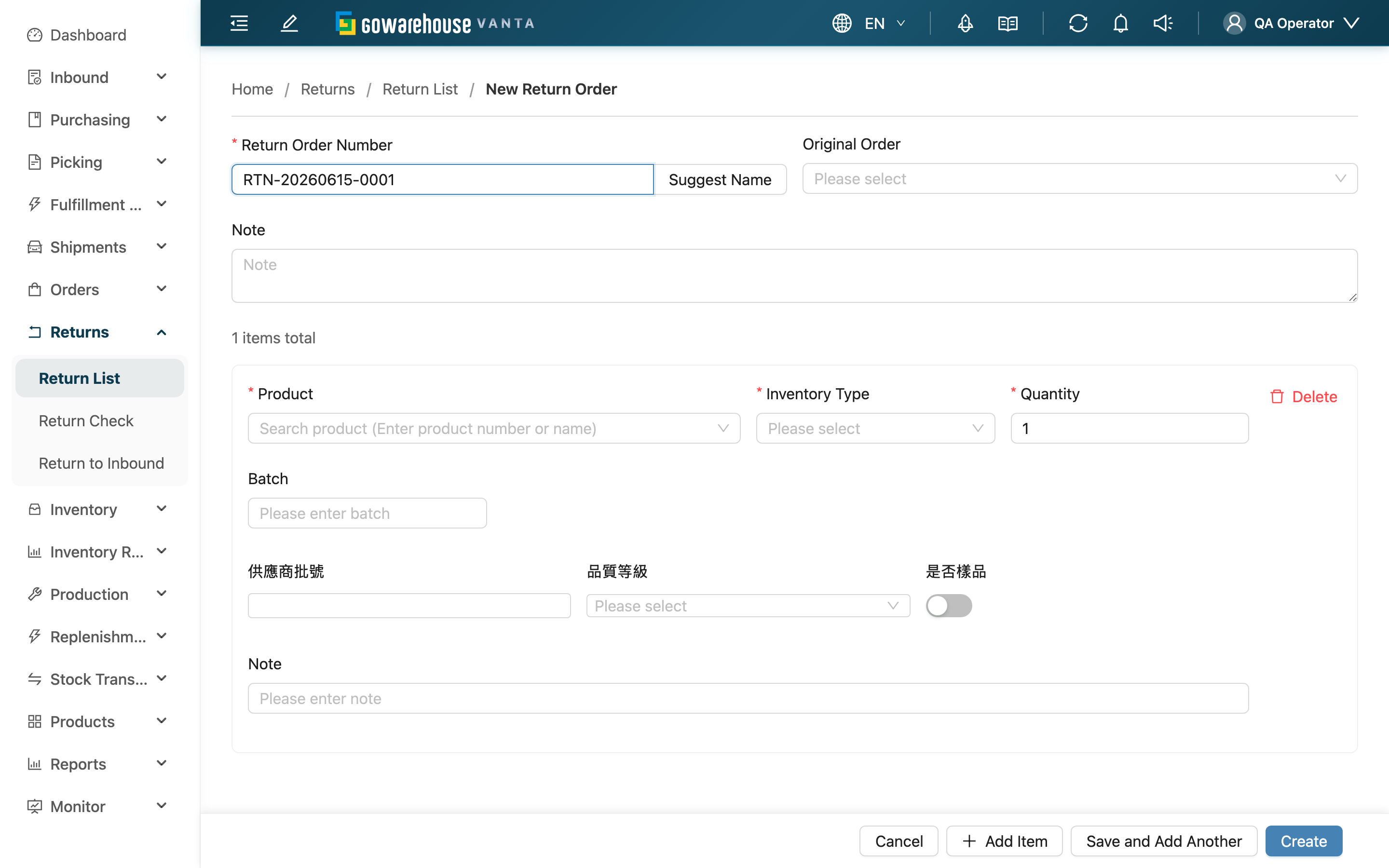Click the Add Item button
Viewport: 1389px width, 868px height.
click(x=1005, y=841)
